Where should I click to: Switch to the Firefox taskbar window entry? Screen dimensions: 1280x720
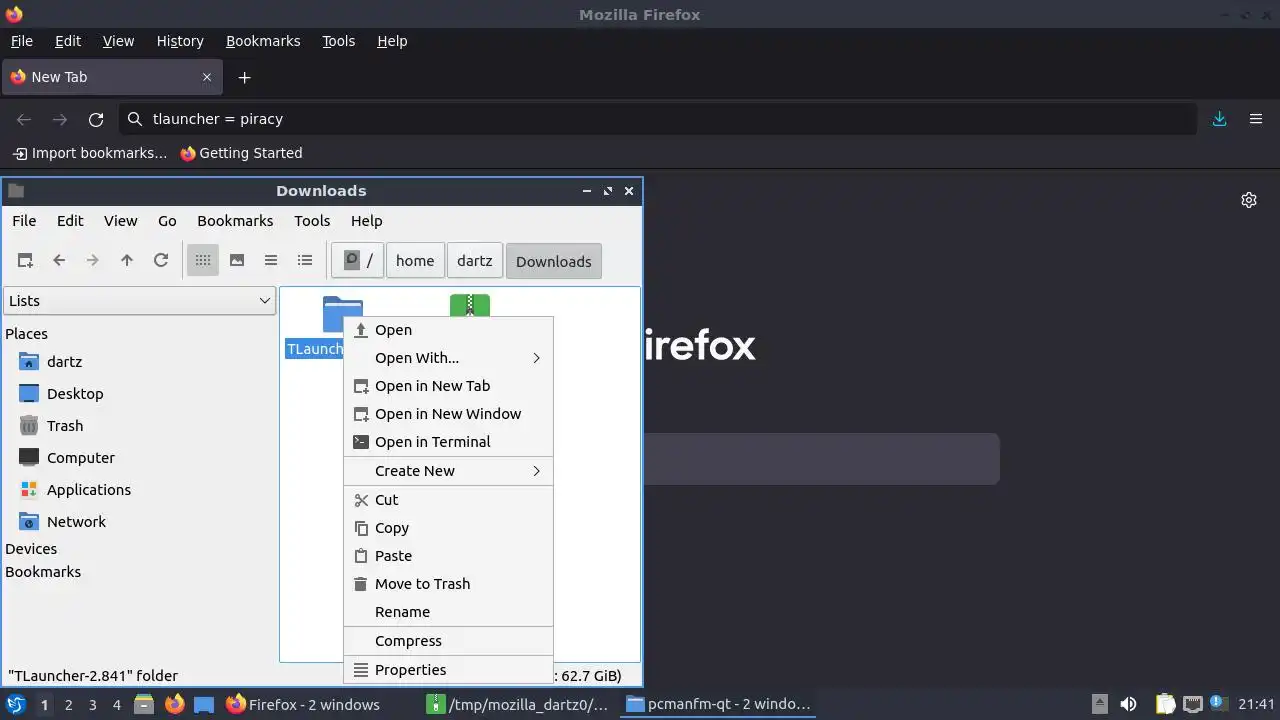pos(303,704)
